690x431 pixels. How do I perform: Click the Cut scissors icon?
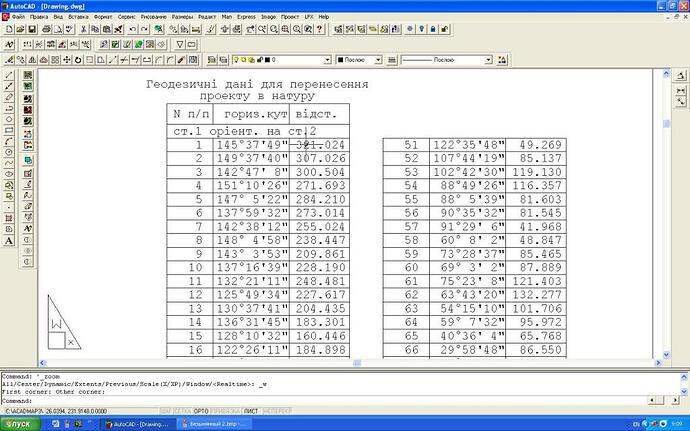pos(84,29)
